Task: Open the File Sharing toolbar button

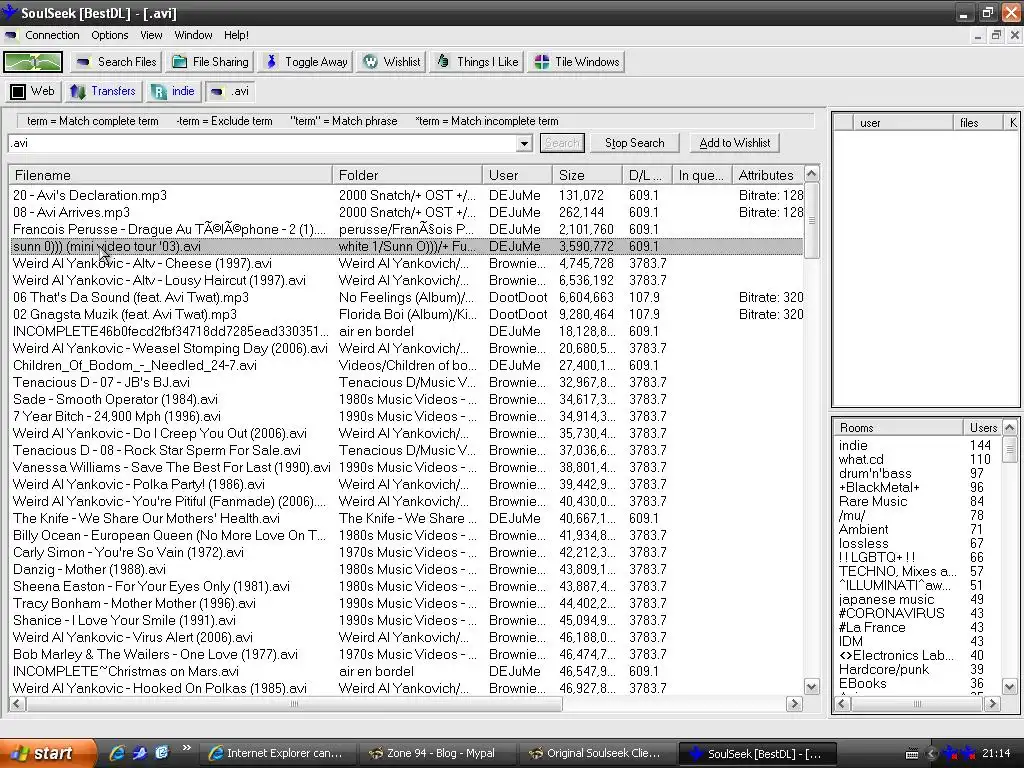Action: pyautogui.click(x=210, y=62)
